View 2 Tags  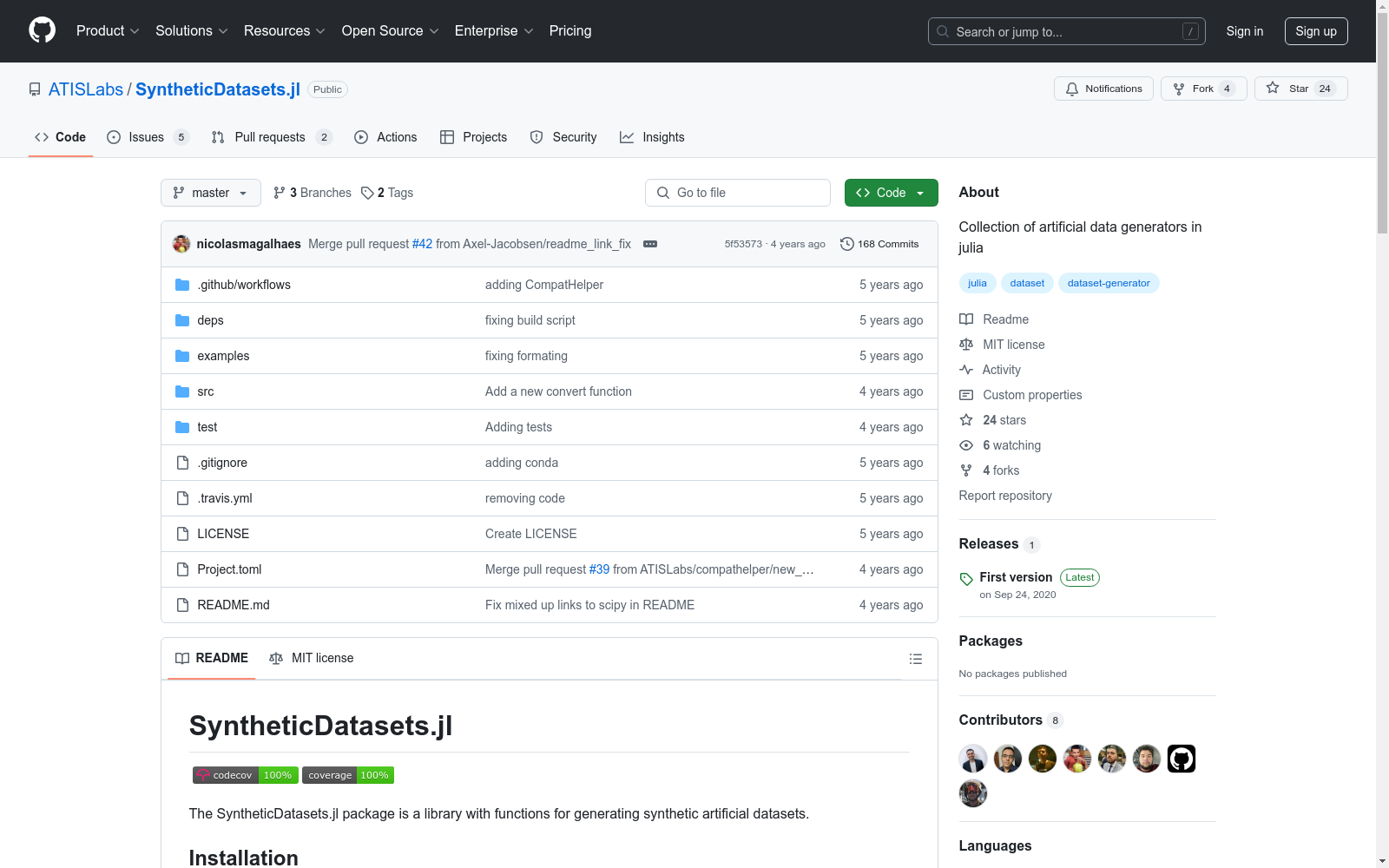point(387,193)
